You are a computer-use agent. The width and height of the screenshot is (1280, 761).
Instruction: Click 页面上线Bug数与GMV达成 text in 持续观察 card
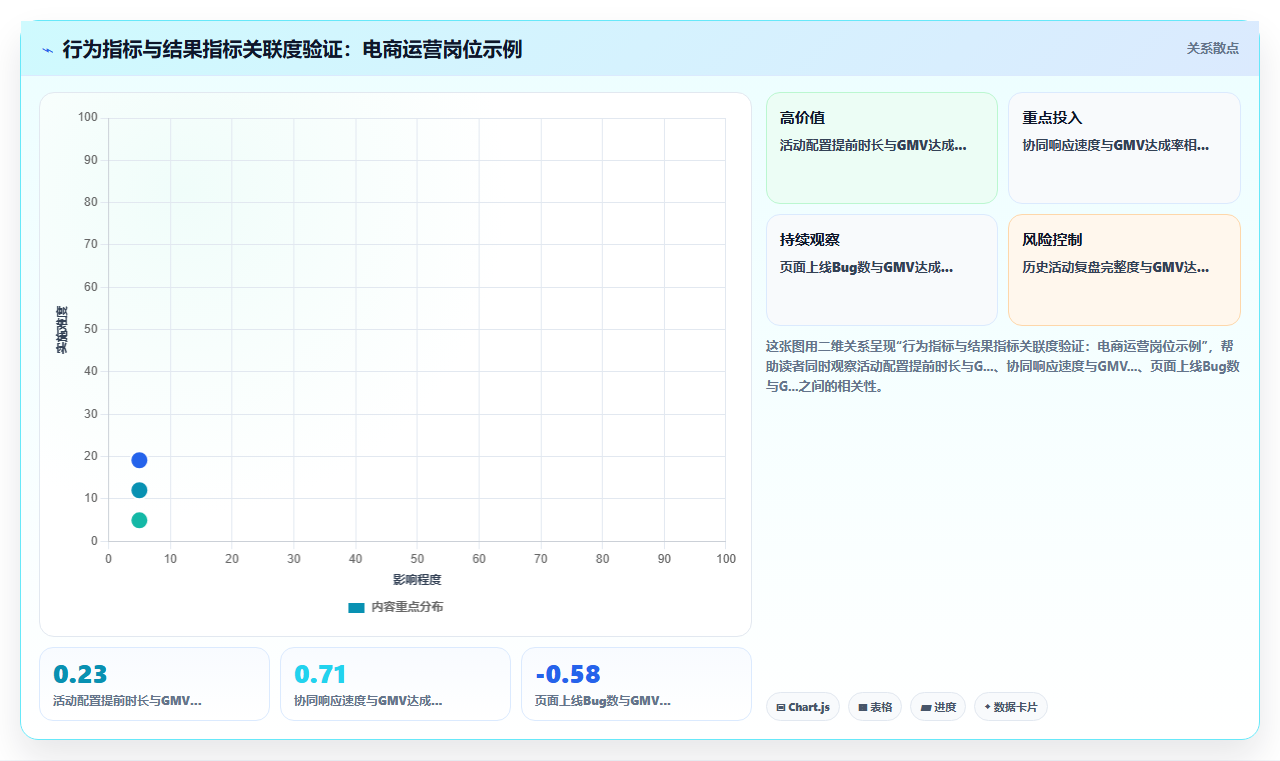866,267
